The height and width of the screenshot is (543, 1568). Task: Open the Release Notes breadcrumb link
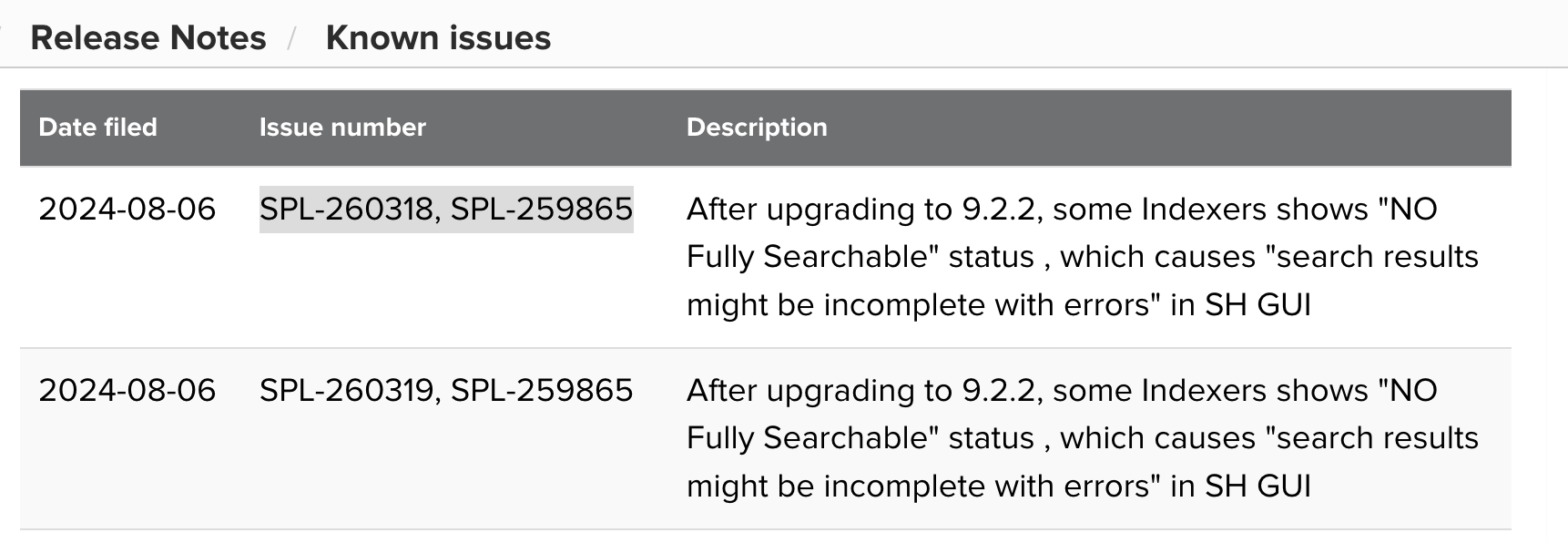tap(148, 38)
